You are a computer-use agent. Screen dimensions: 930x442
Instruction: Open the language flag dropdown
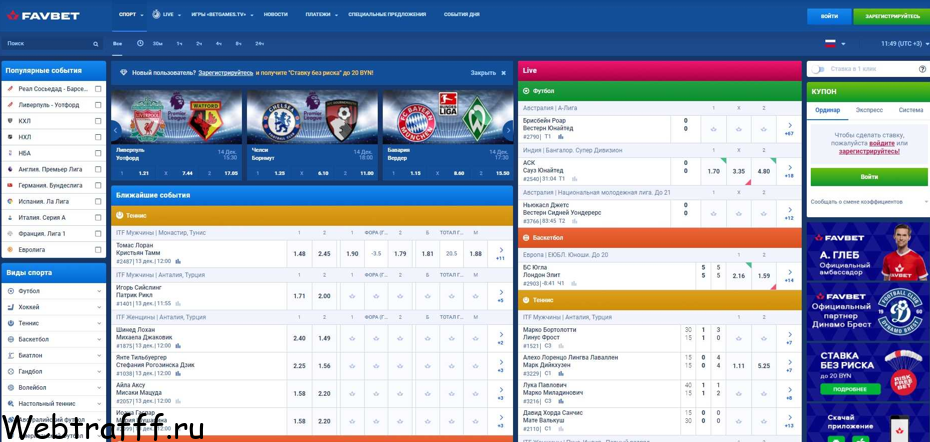(835, 44)
